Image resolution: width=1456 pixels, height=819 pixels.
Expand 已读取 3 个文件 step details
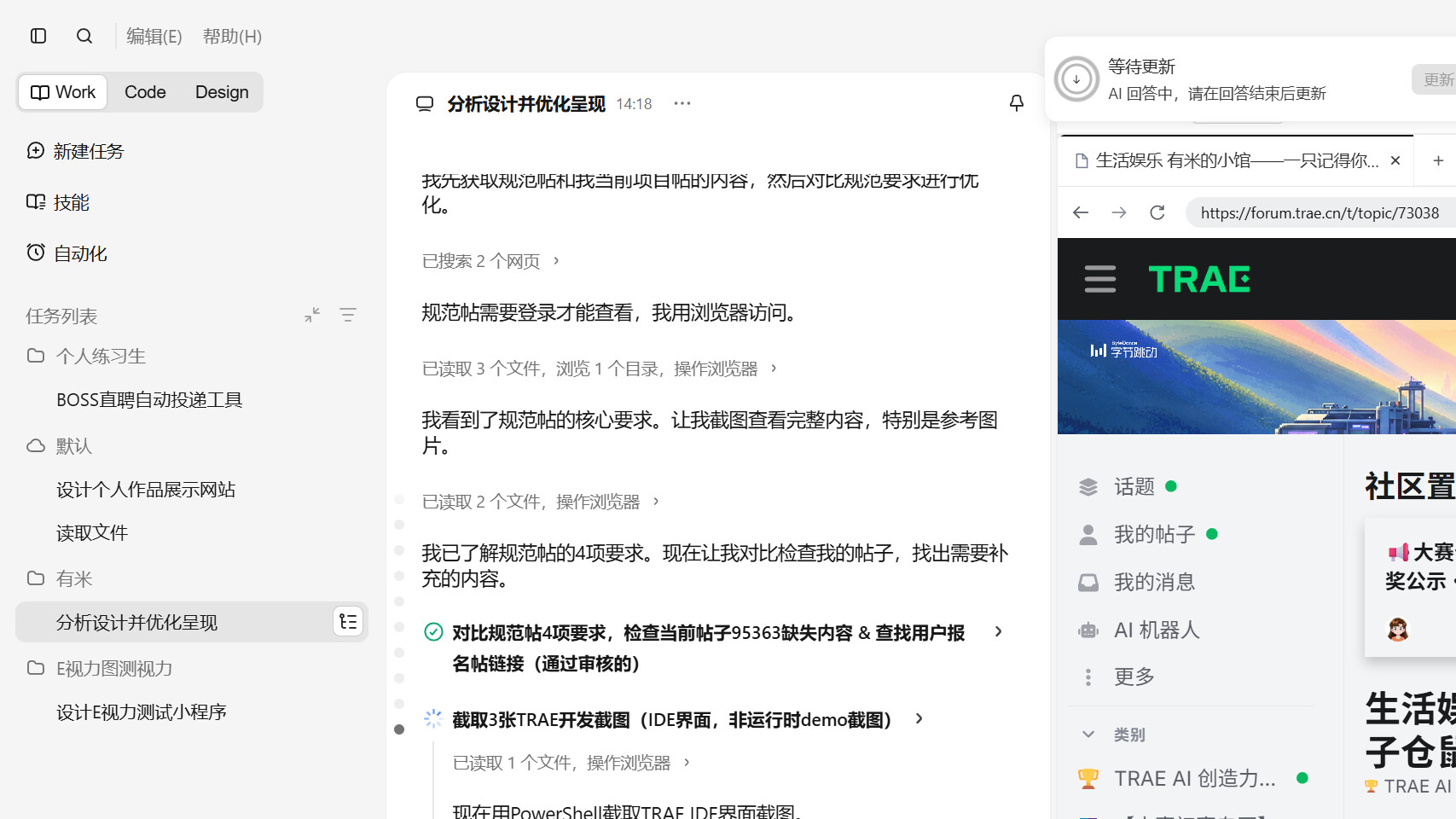click(x=600, y=369)
